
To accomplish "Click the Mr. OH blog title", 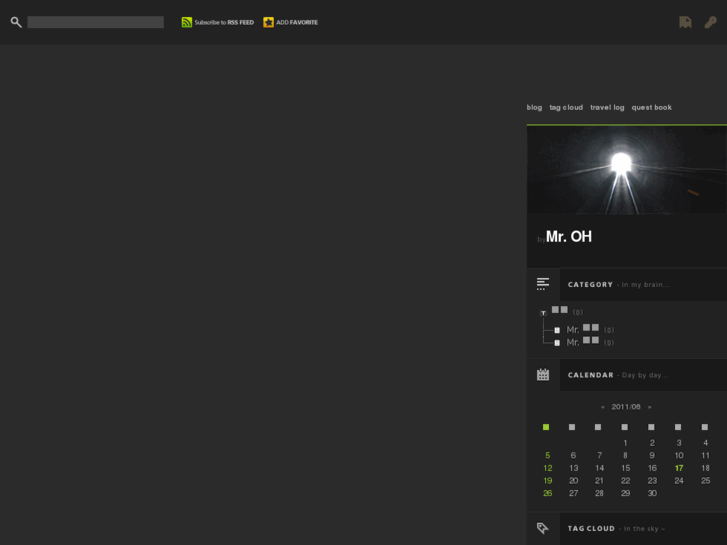I will [x=569, y=237].
